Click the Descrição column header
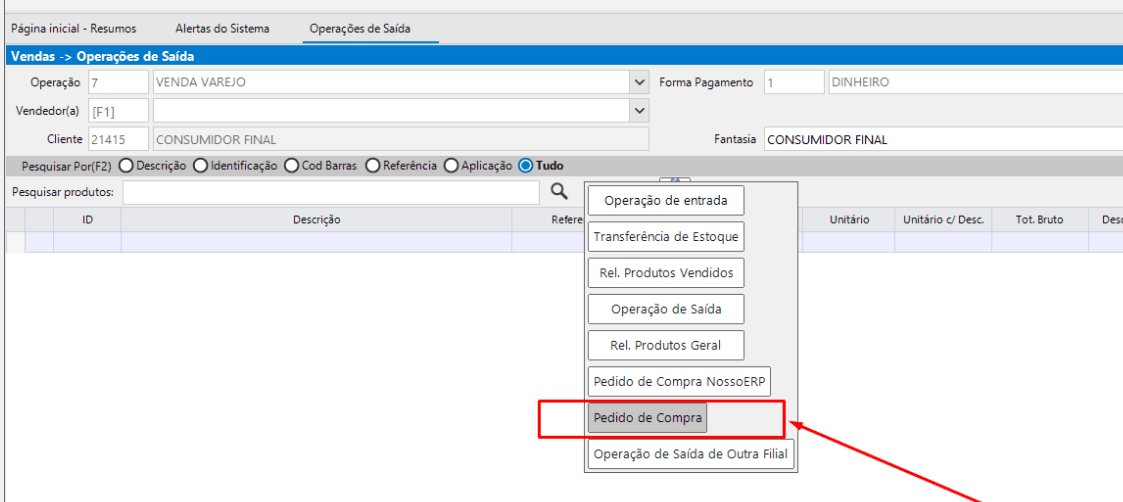The width and height of the screenshot is (1123, 502). pos(317,220)
